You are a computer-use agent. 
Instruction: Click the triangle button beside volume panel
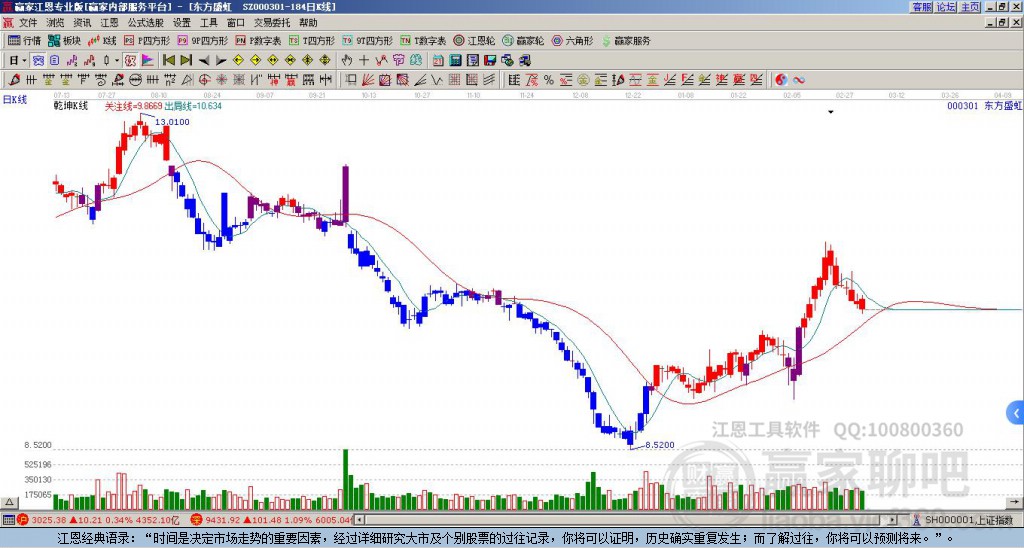click(x=8, y=502)
